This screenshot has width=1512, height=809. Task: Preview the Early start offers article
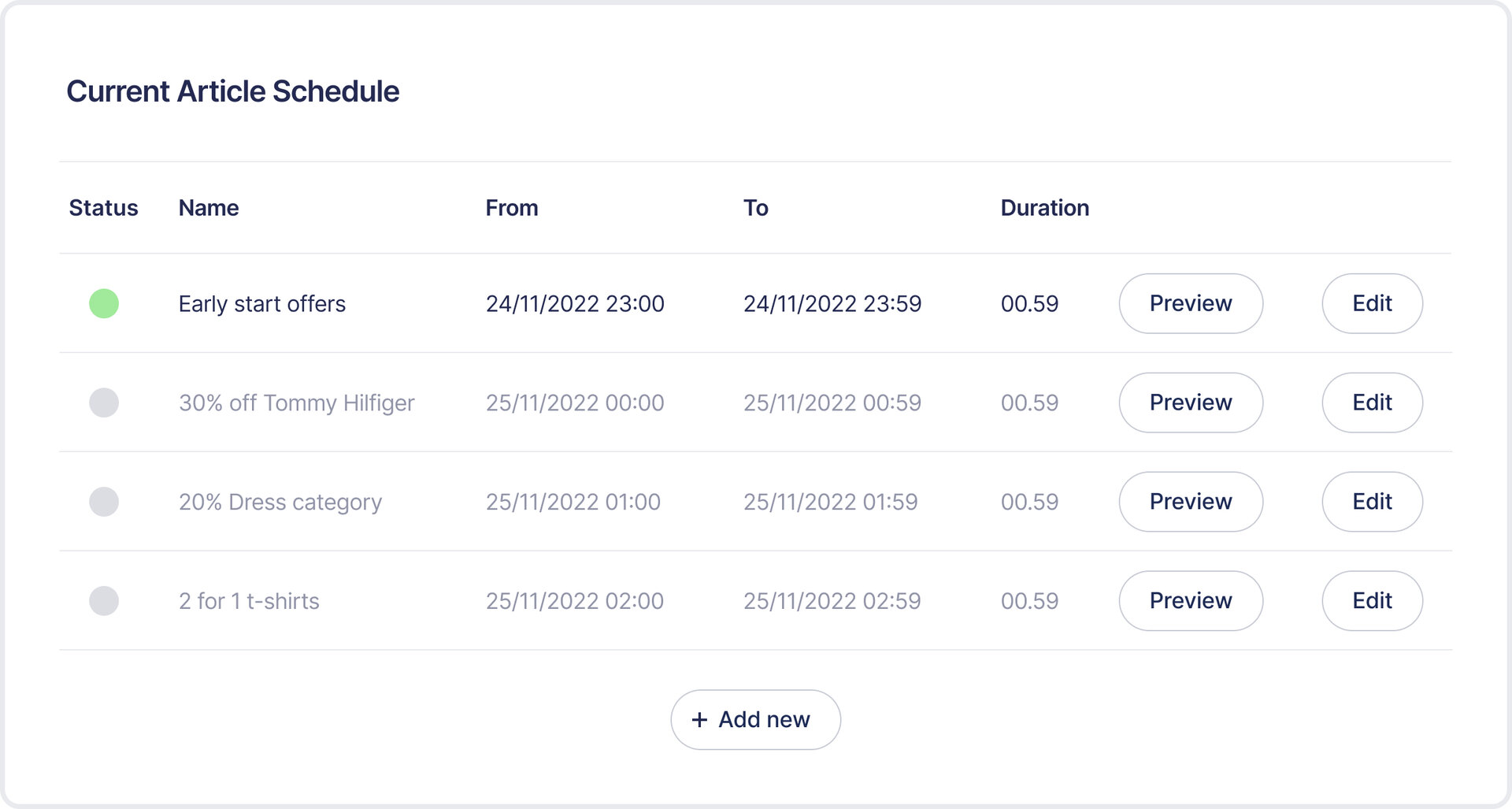[x=1190, y=303]
